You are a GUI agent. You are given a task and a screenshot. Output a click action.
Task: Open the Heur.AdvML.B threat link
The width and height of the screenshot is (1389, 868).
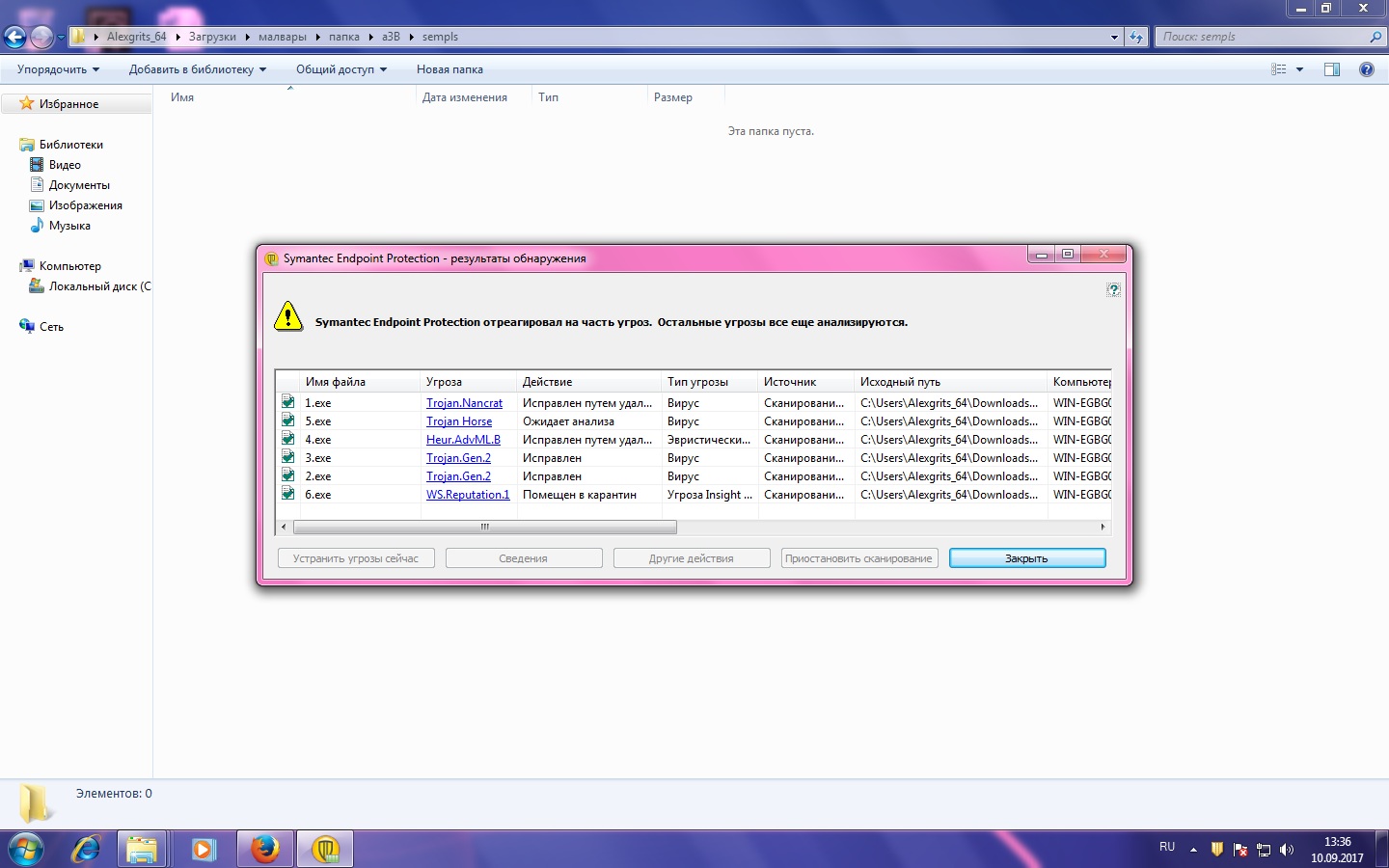(463, 440)
